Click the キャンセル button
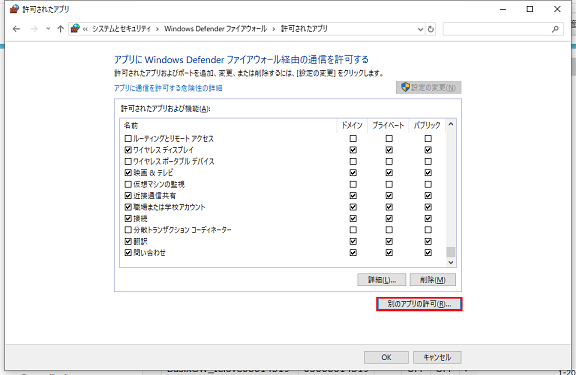 point(437,357)
